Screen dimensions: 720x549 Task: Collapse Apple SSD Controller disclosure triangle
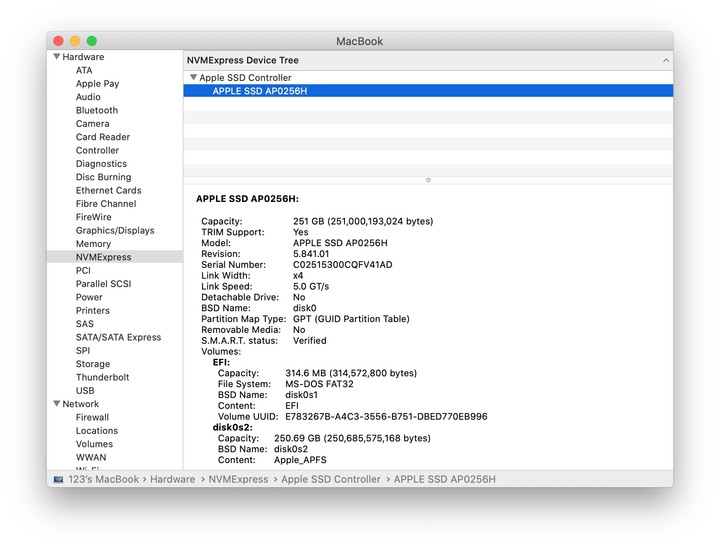coord(193,77)
